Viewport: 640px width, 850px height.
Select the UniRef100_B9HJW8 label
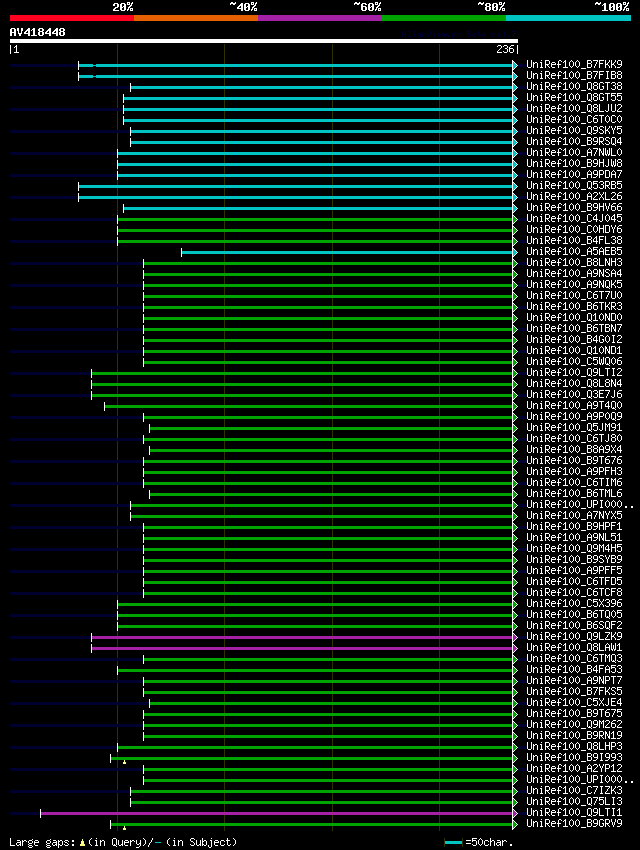tap(574, 163)
